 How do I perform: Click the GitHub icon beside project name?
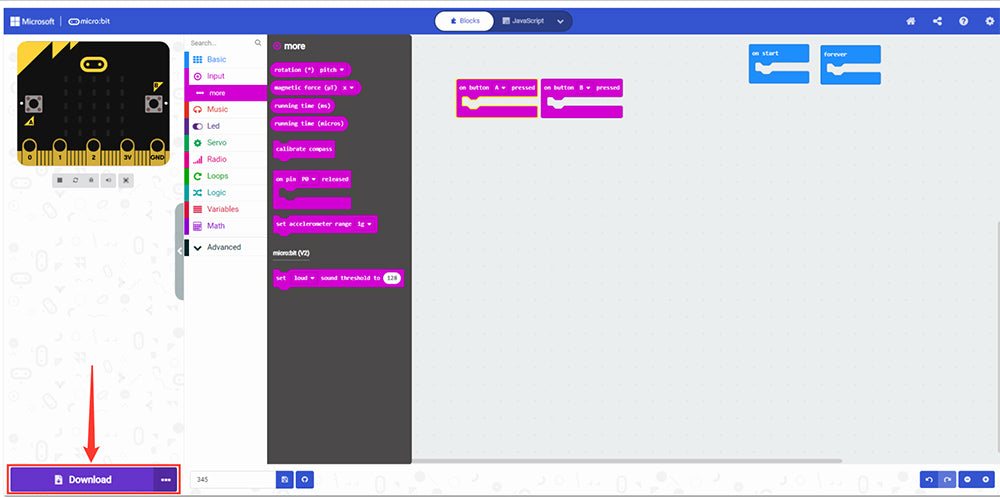pyautogui.click(x=304, y=480)
